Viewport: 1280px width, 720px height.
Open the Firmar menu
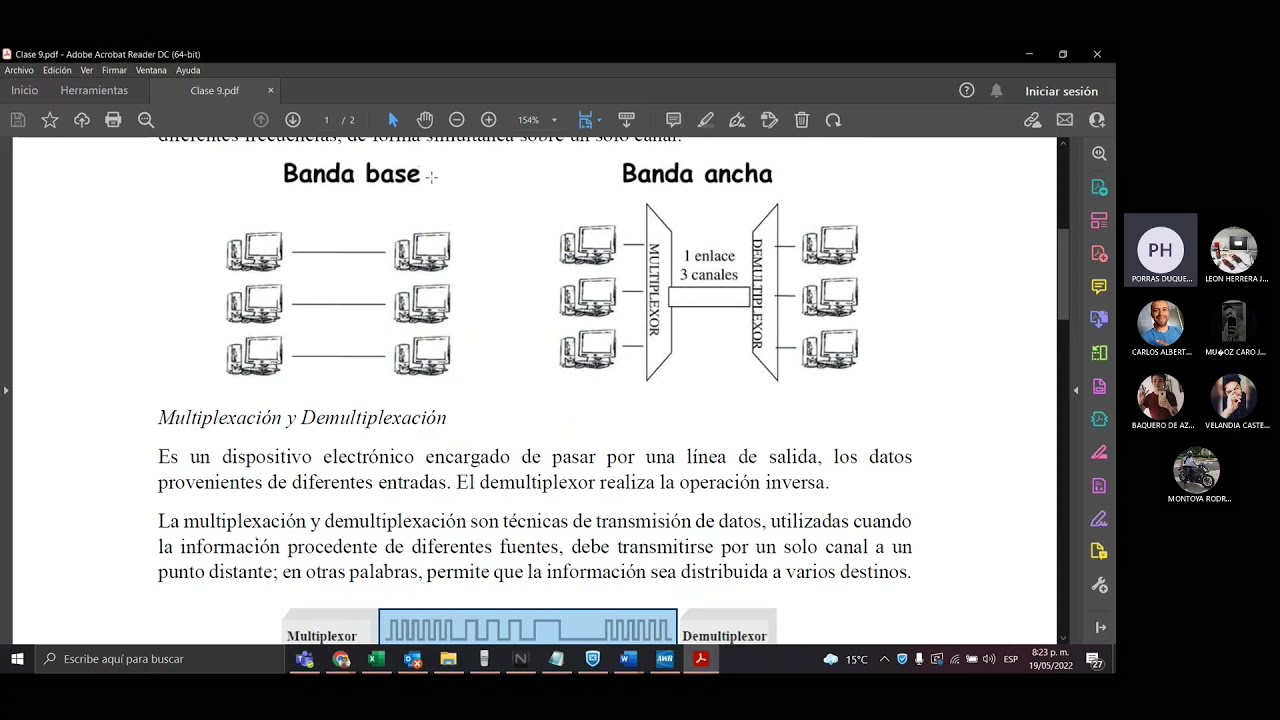(114, 70)
